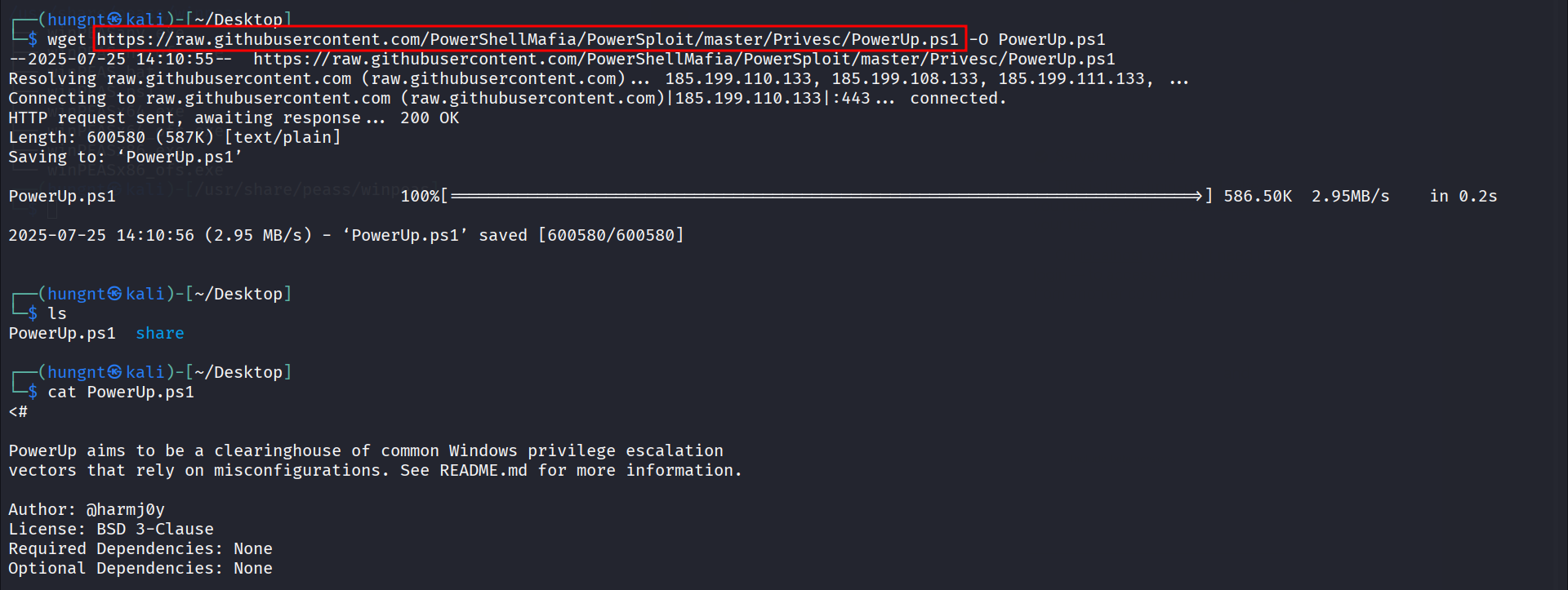Click the dollar sign before cat PowerUp.ps1

33,392
